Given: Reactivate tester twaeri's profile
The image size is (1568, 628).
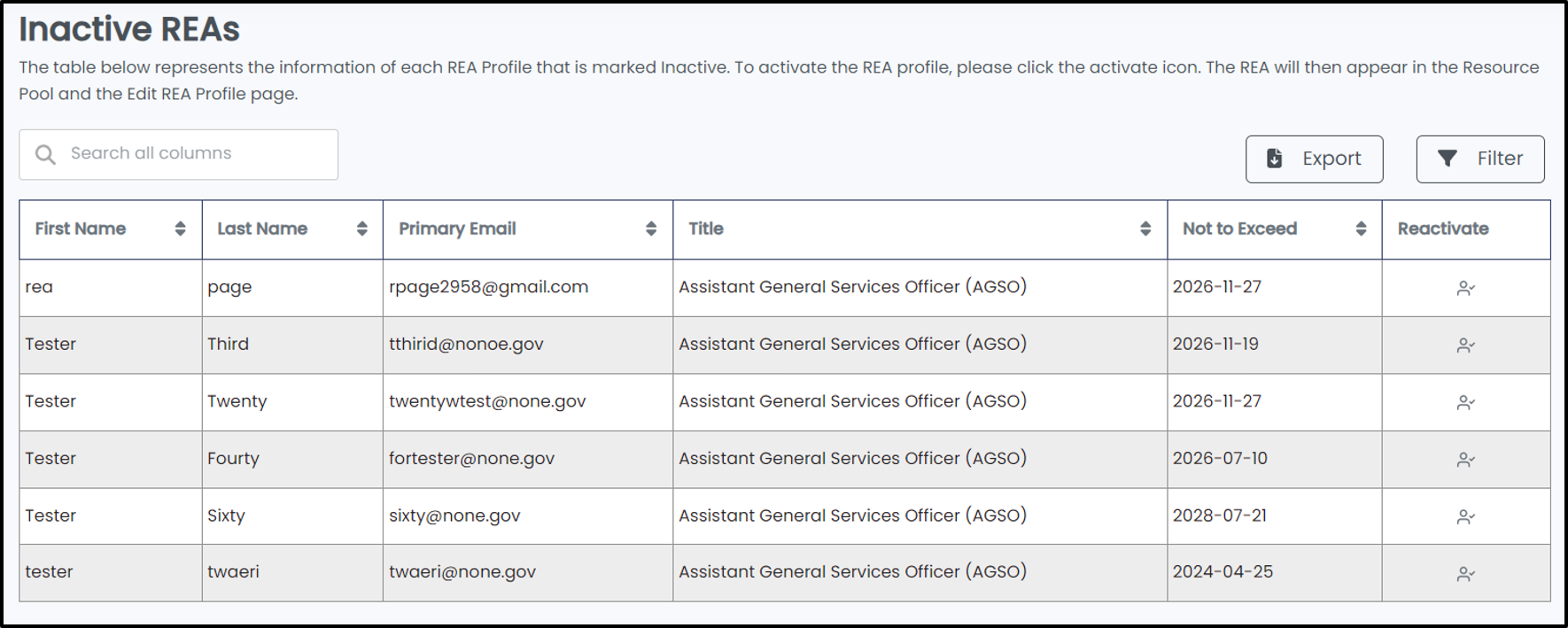Looking at the screenshot, I should (1465, 574).
